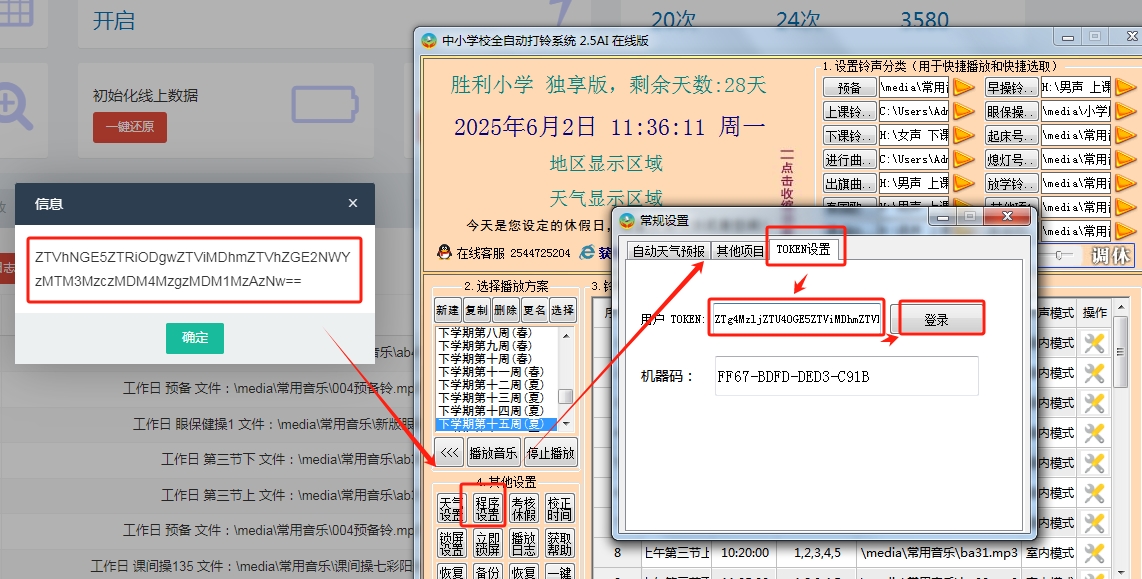
Task: Click the 删除 plan button
Action: tap(505, 310)
